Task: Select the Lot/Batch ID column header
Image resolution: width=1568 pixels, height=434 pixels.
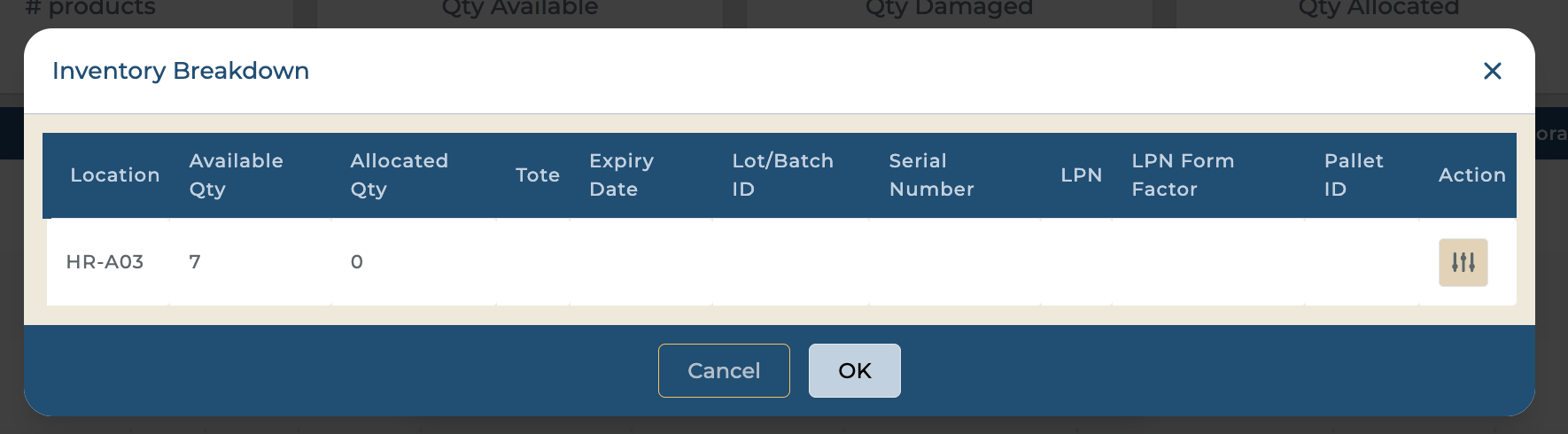Action: point(782,175)
